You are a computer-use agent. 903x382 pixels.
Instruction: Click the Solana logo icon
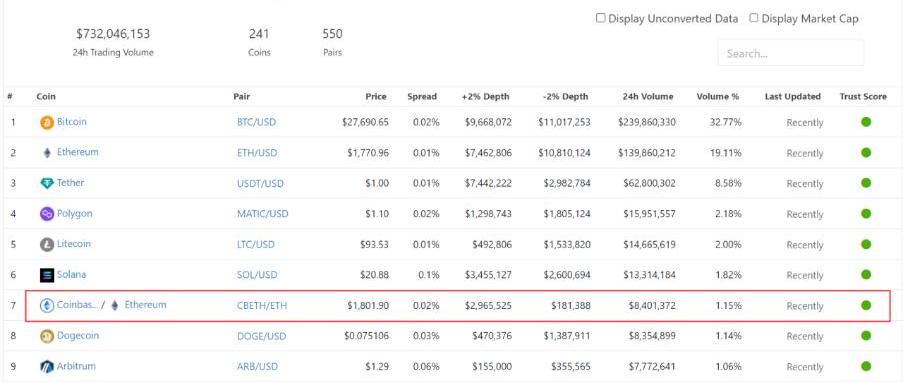pos(47,275)
